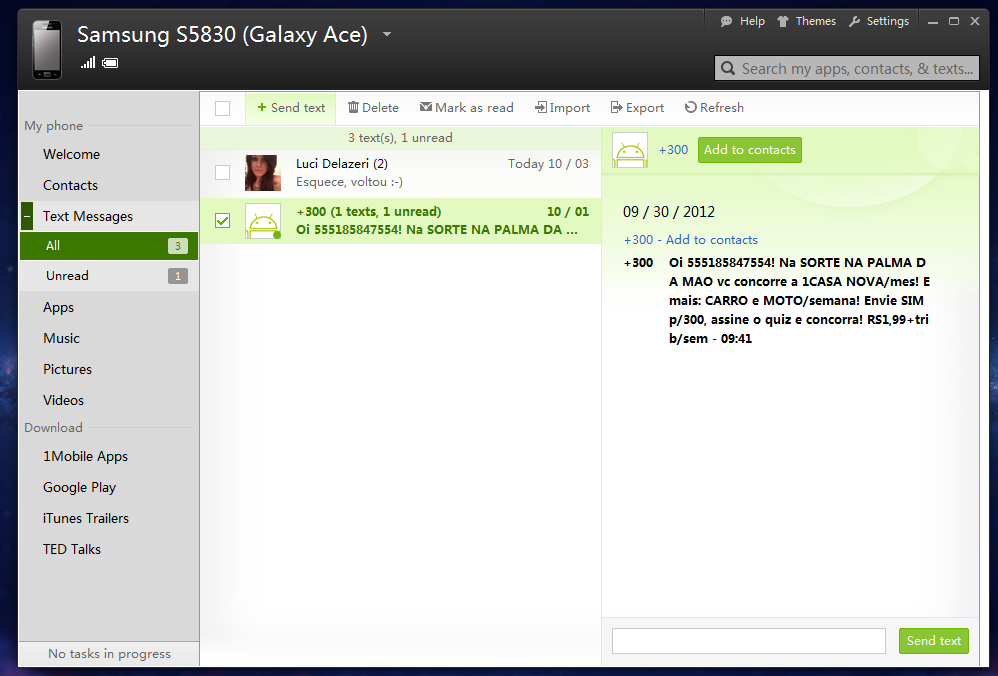
Task: Click No tasks in progress status
Action: pyautogui.click(x=109, y=654)
